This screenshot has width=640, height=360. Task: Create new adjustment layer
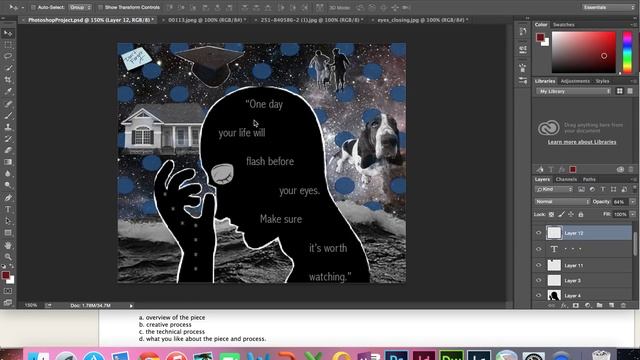(587, 305)
